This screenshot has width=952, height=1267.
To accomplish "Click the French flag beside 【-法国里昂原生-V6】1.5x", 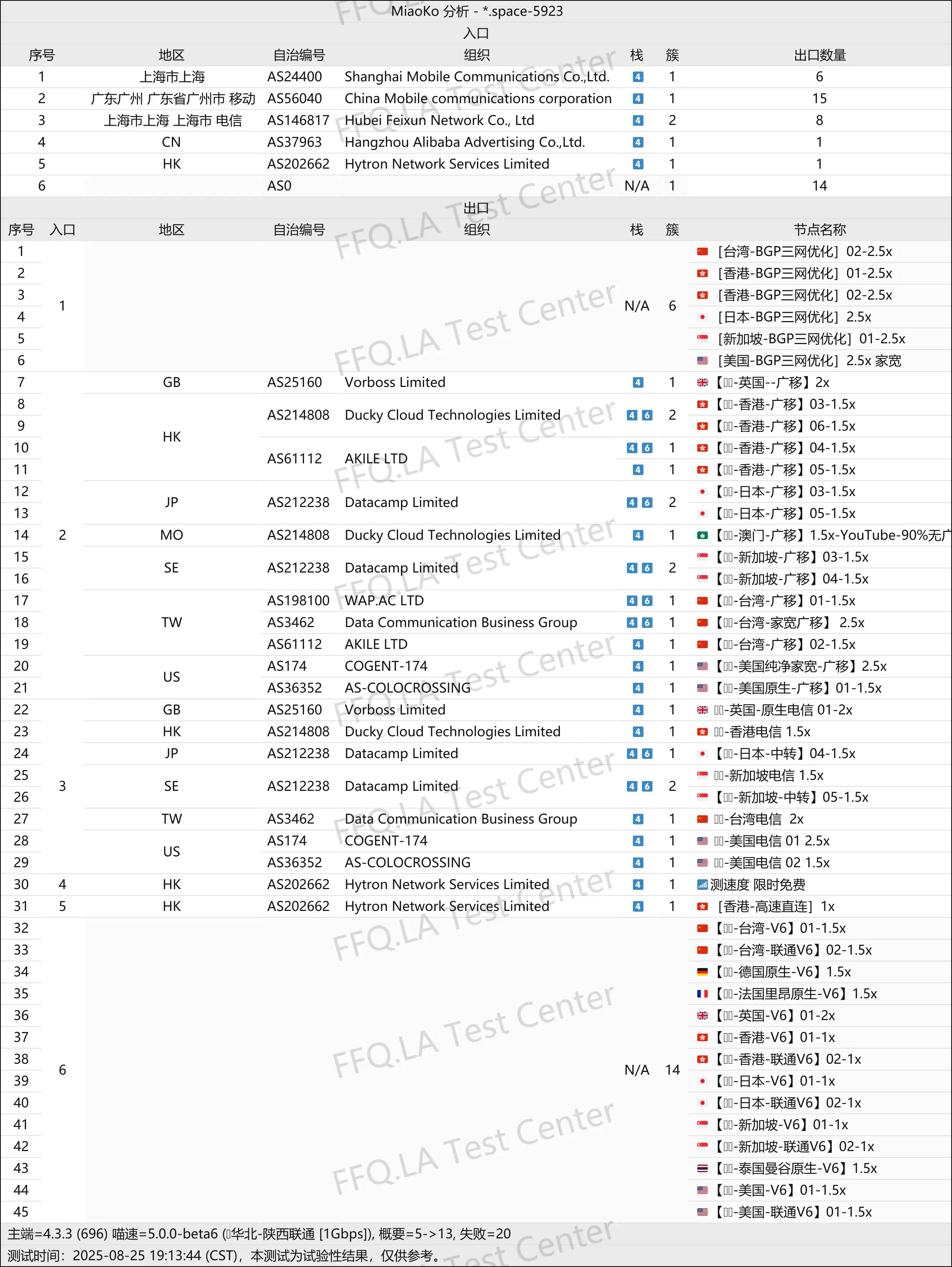I will coord(703,993).
